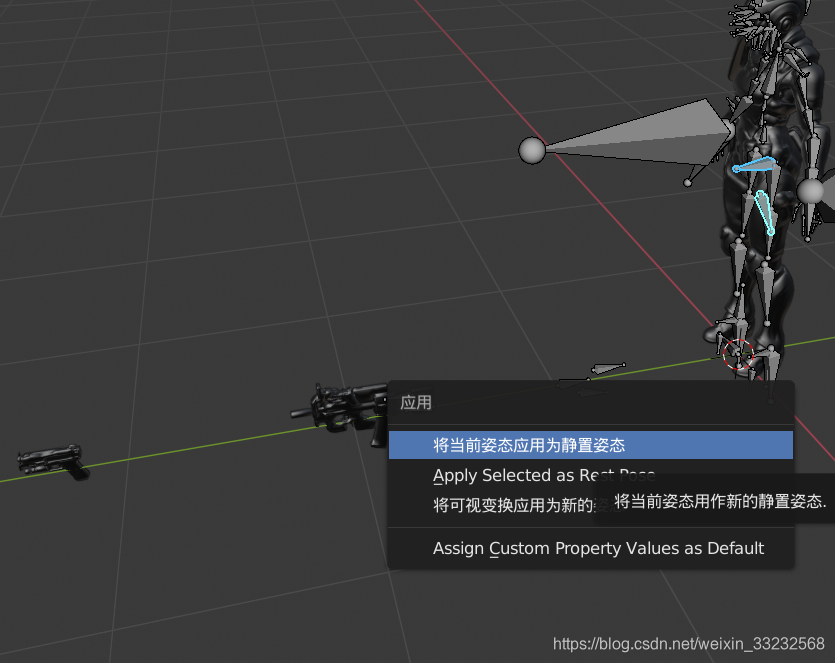Select the small bone lying on ground
The image size is (835, 663).
point(608,367)
